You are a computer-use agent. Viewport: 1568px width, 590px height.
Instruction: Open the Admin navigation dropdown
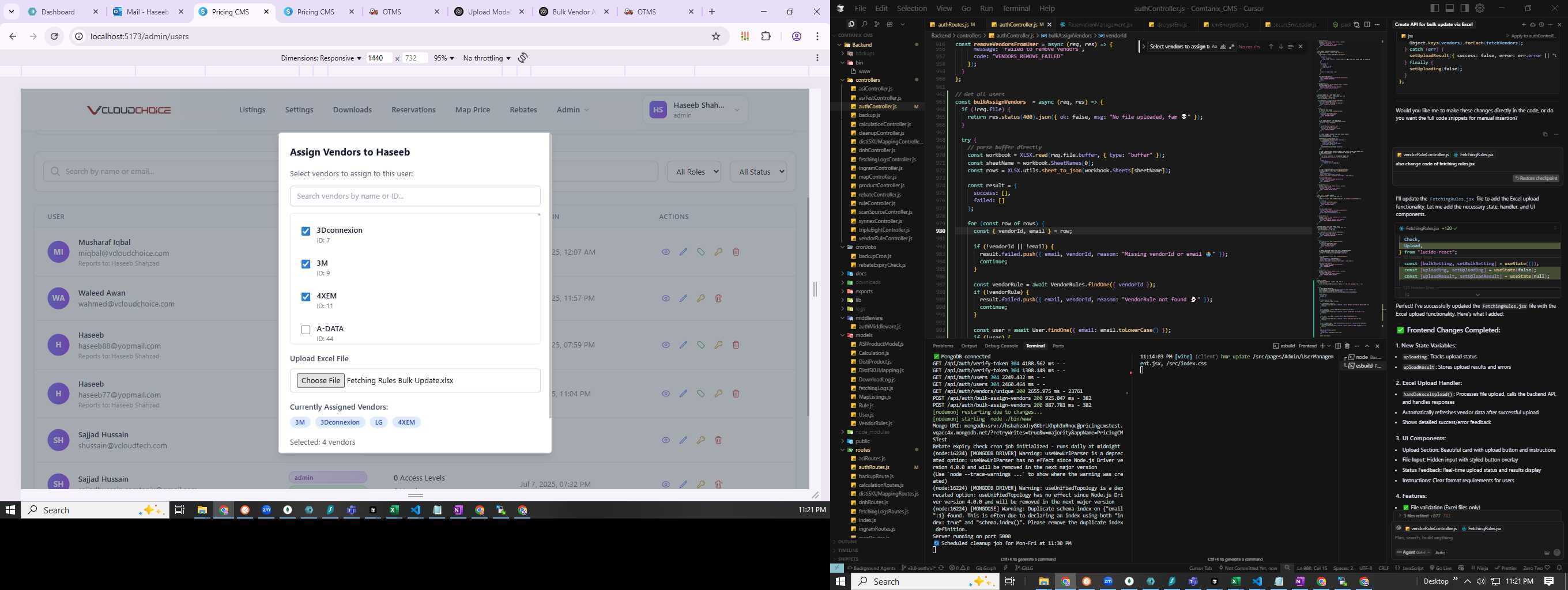[x=572, y=110]
